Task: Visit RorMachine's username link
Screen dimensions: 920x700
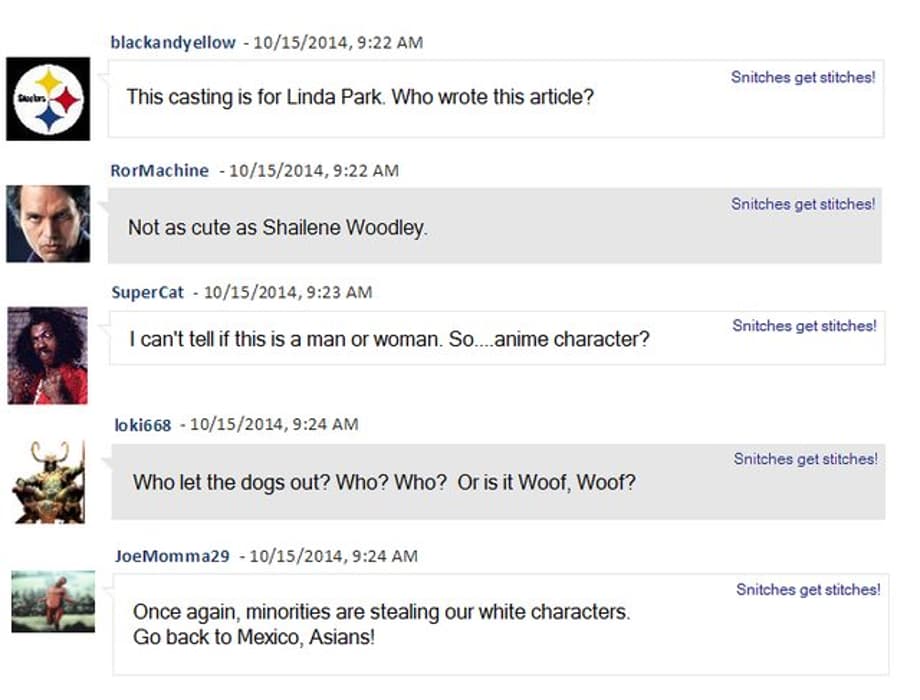Action: click(x=160, y=170)
